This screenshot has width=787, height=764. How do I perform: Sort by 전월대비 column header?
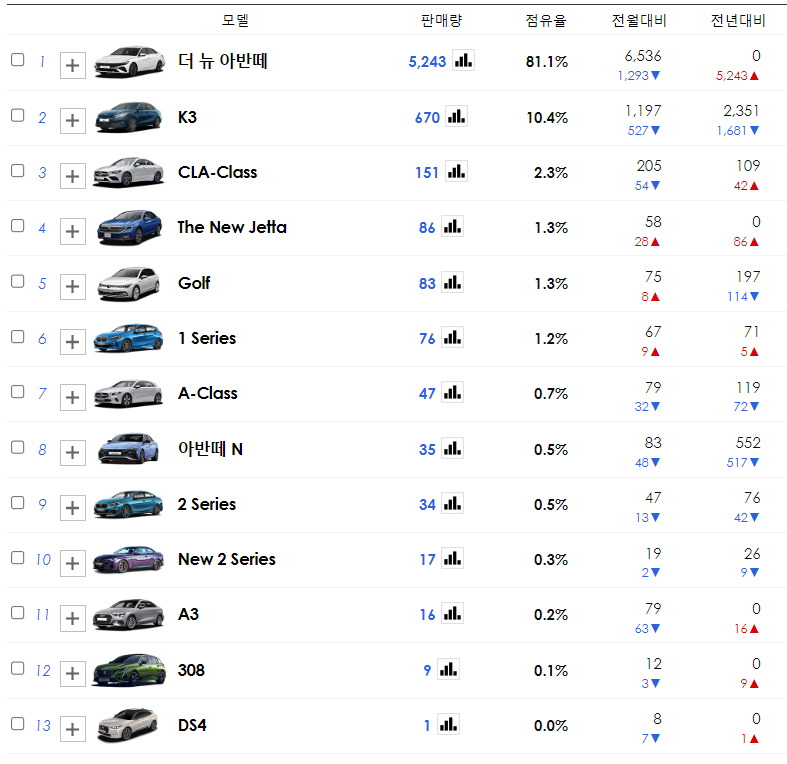coord(638,20)
